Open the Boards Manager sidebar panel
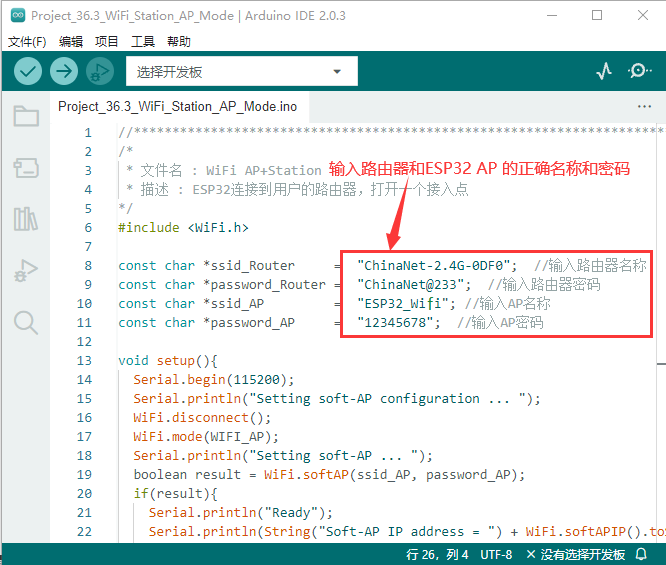666x565 pixels. (26, 167)
